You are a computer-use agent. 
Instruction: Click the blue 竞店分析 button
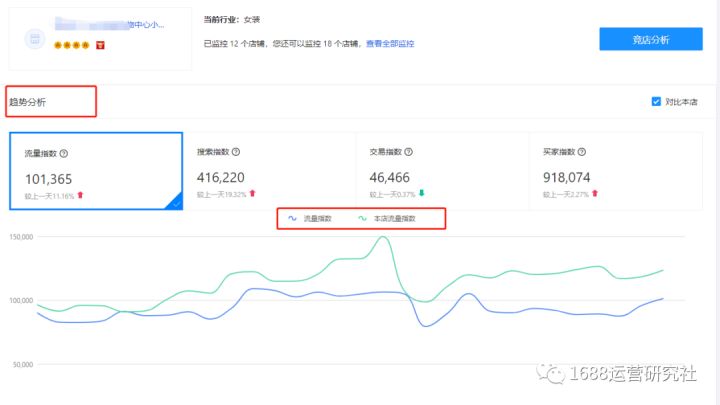(651, 39)
